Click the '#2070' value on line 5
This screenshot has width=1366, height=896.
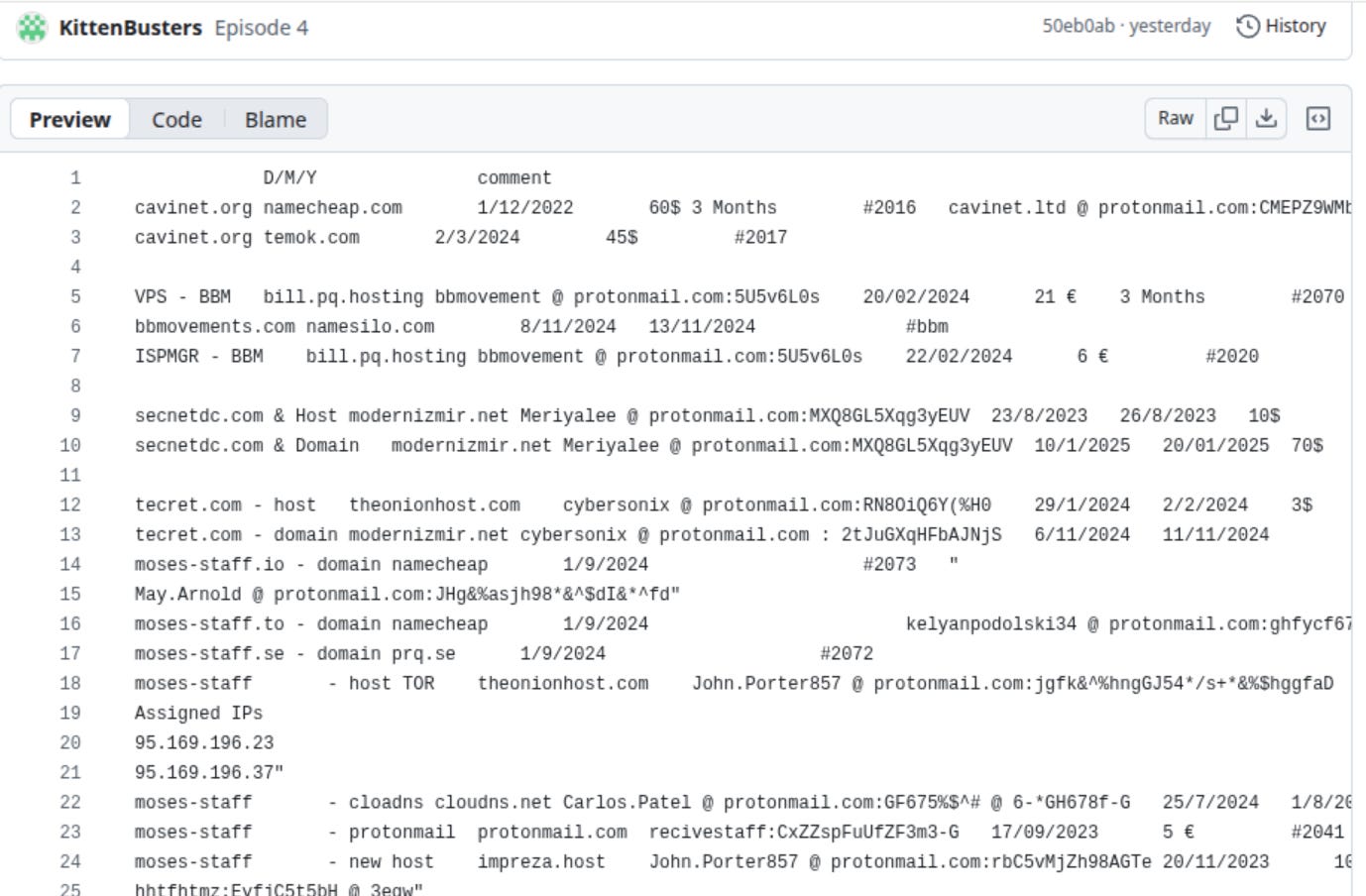tap(1317, 297)
